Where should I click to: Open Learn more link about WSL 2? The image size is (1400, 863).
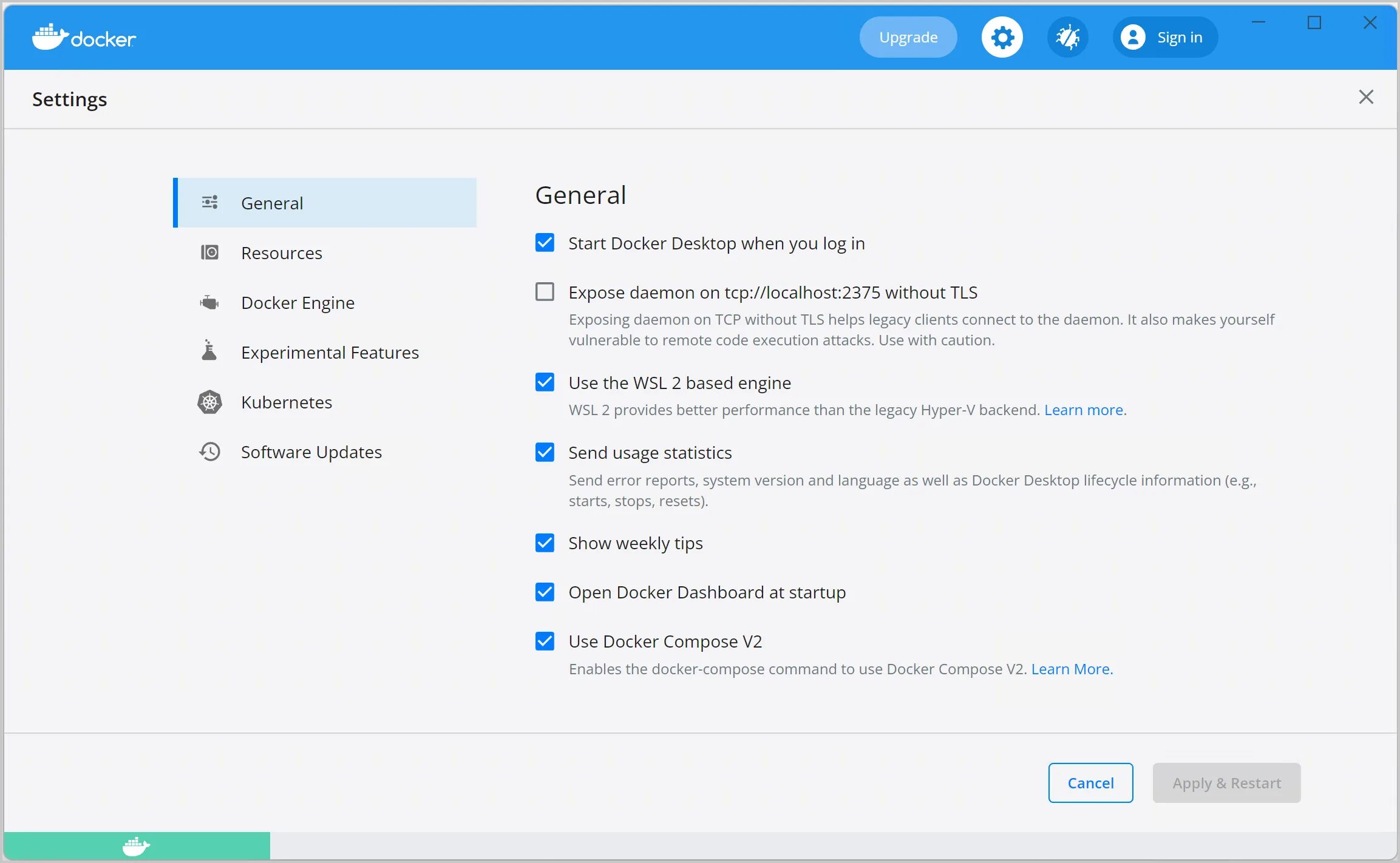pyautogui.click(x=1084, y=410)
